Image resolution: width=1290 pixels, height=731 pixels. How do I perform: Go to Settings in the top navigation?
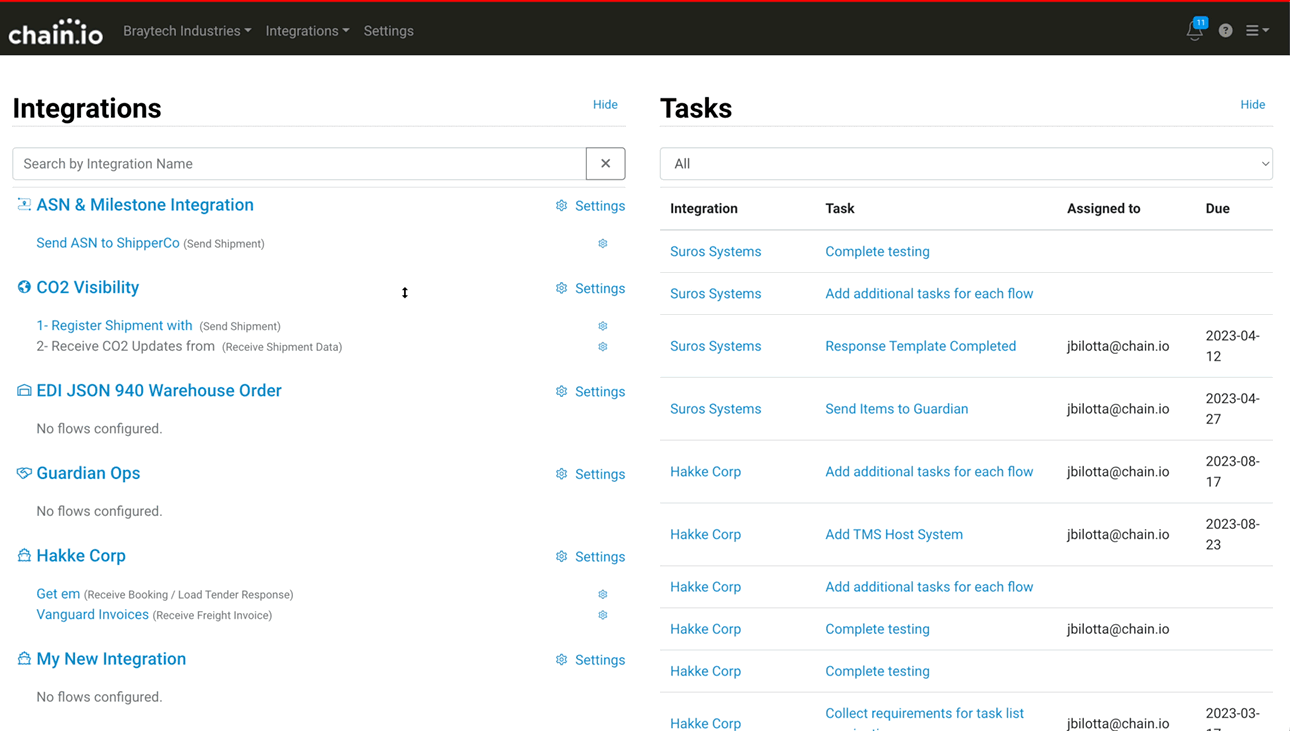388,31
